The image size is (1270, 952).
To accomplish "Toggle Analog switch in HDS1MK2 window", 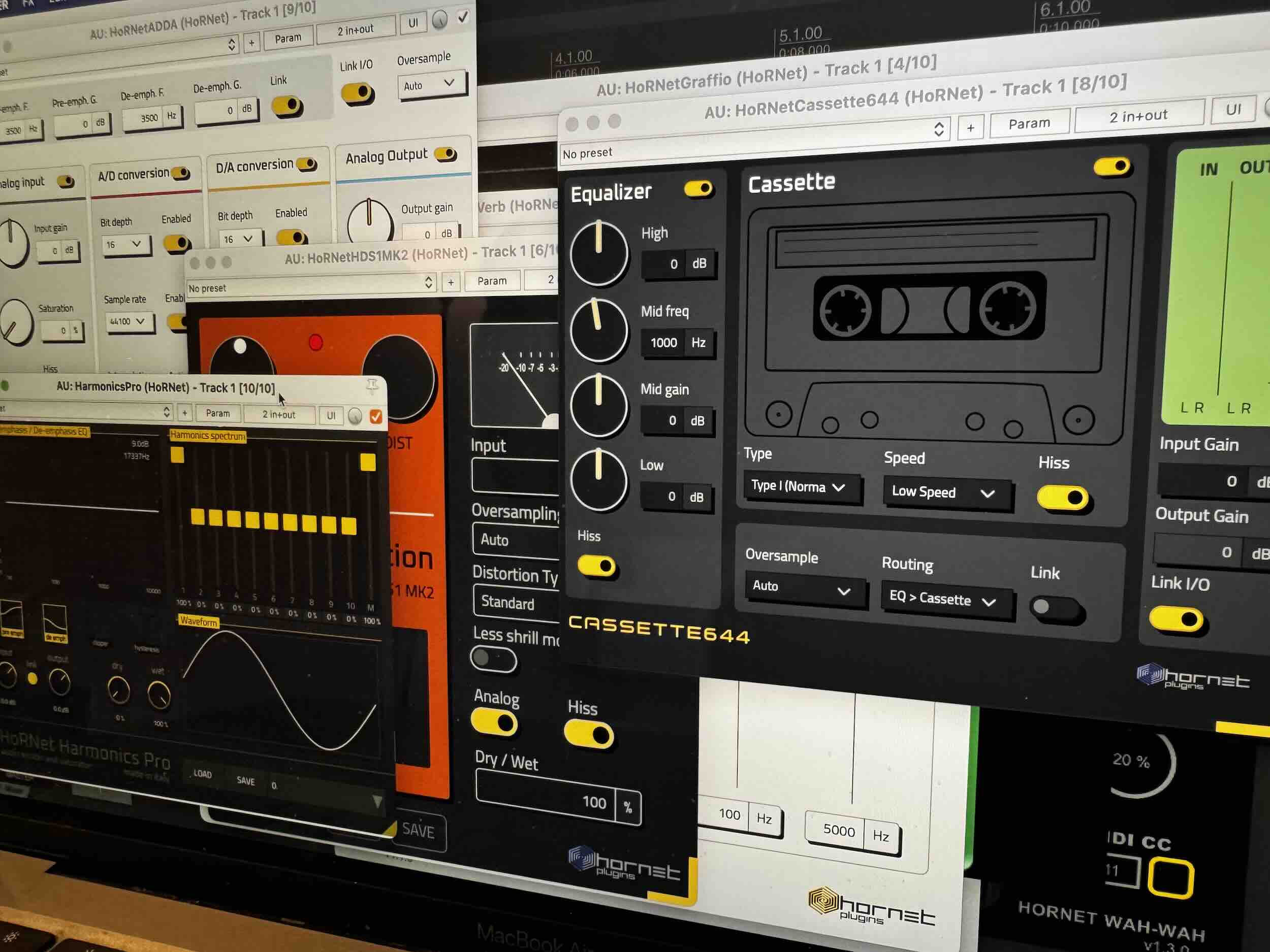I will [x=494, y=723].
